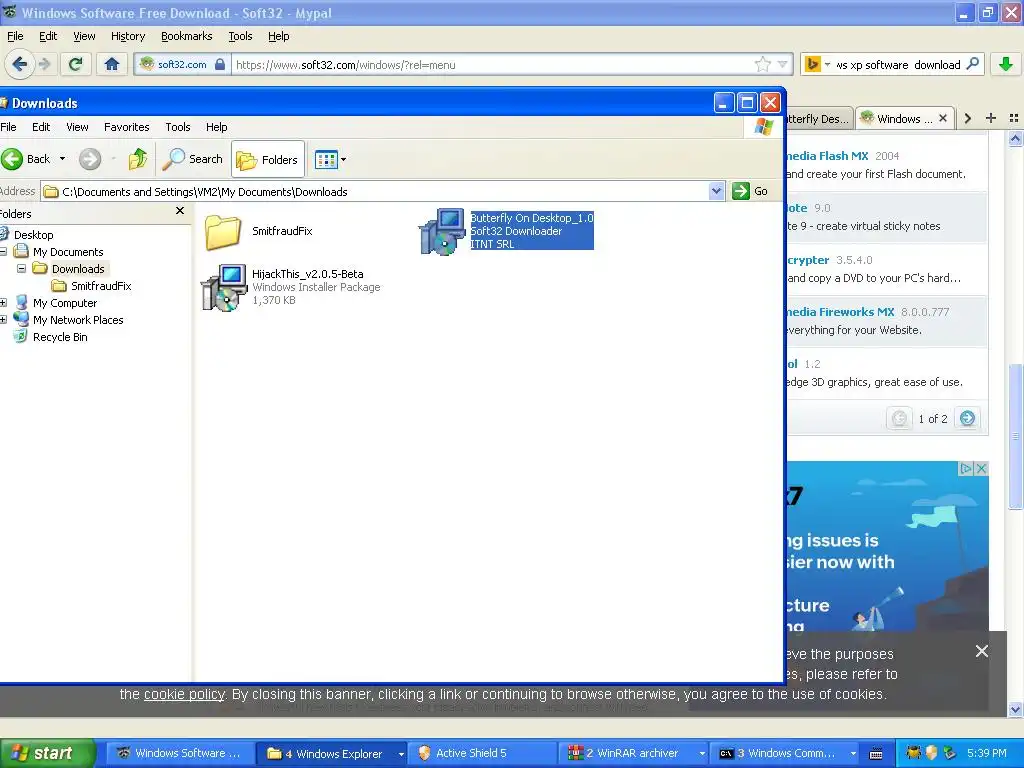Collapse the My Documents tree node
The image size is (1024, 768).
point(3,251)
